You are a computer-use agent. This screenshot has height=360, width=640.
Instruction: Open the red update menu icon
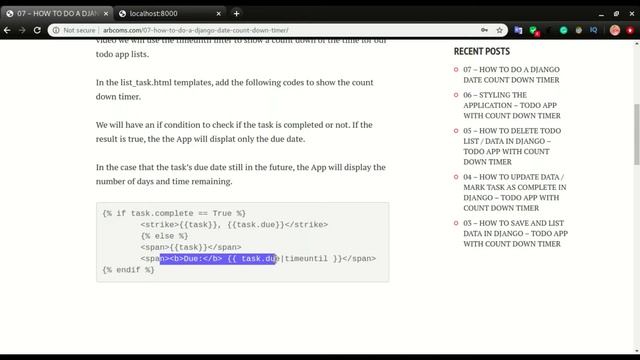(x=630, y=30)
